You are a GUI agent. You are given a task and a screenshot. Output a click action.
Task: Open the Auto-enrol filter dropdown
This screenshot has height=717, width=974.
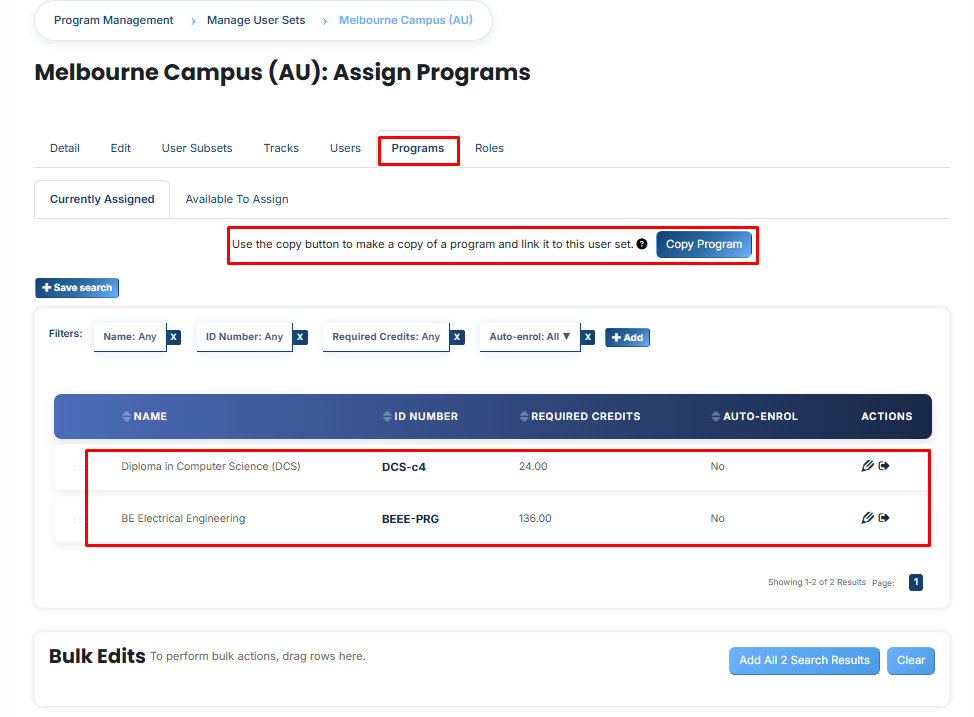tap(530, 337)
